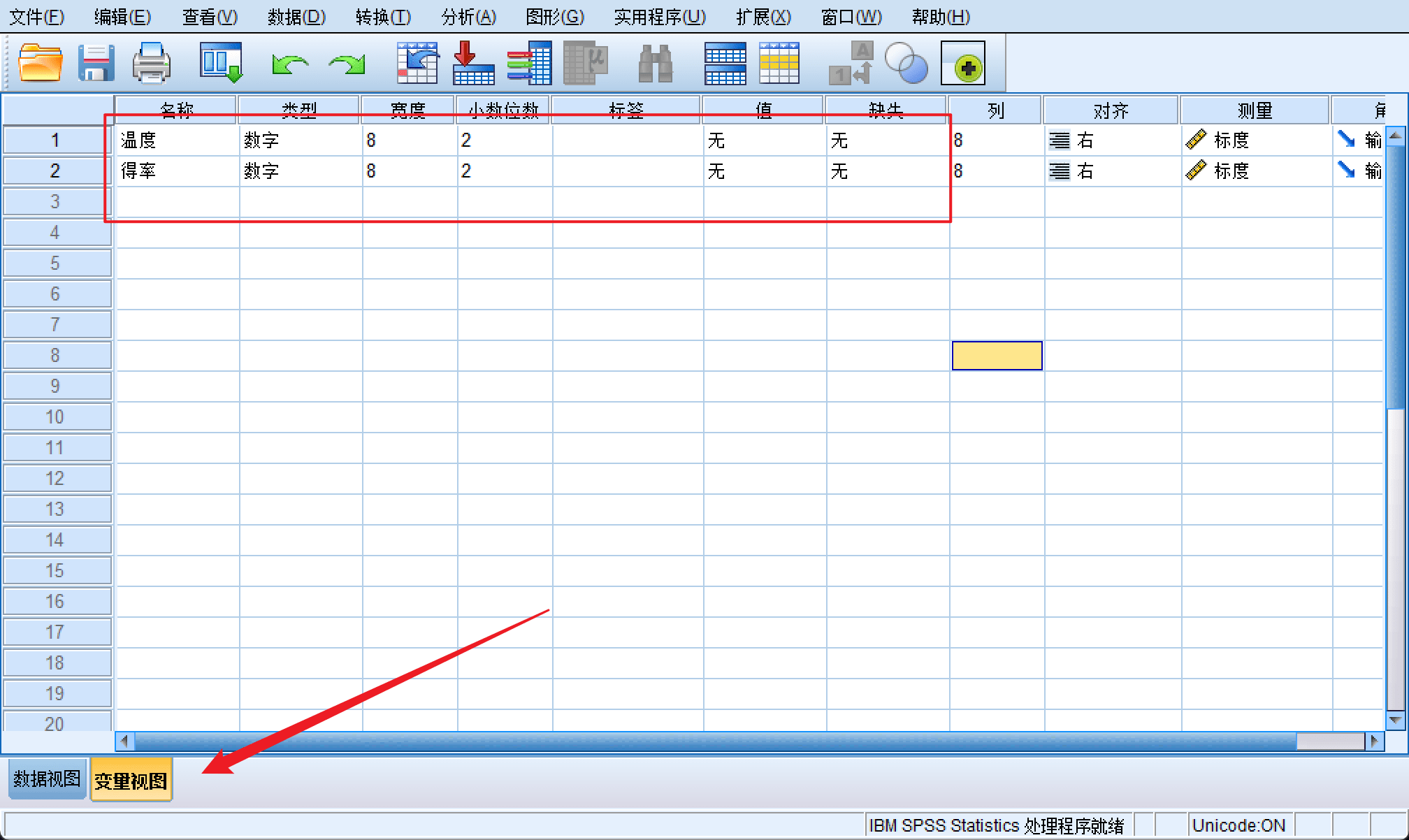Click the green Undo arrow
This screenshot has height=840, width=1409.
(x=289, y=65)
